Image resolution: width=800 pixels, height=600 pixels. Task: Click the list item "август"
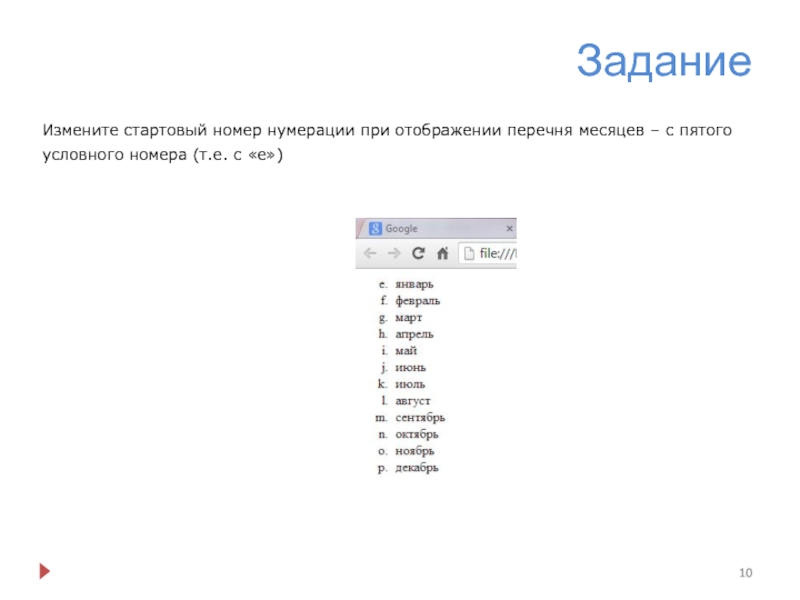pyautogui.click(x=413, y=401)
